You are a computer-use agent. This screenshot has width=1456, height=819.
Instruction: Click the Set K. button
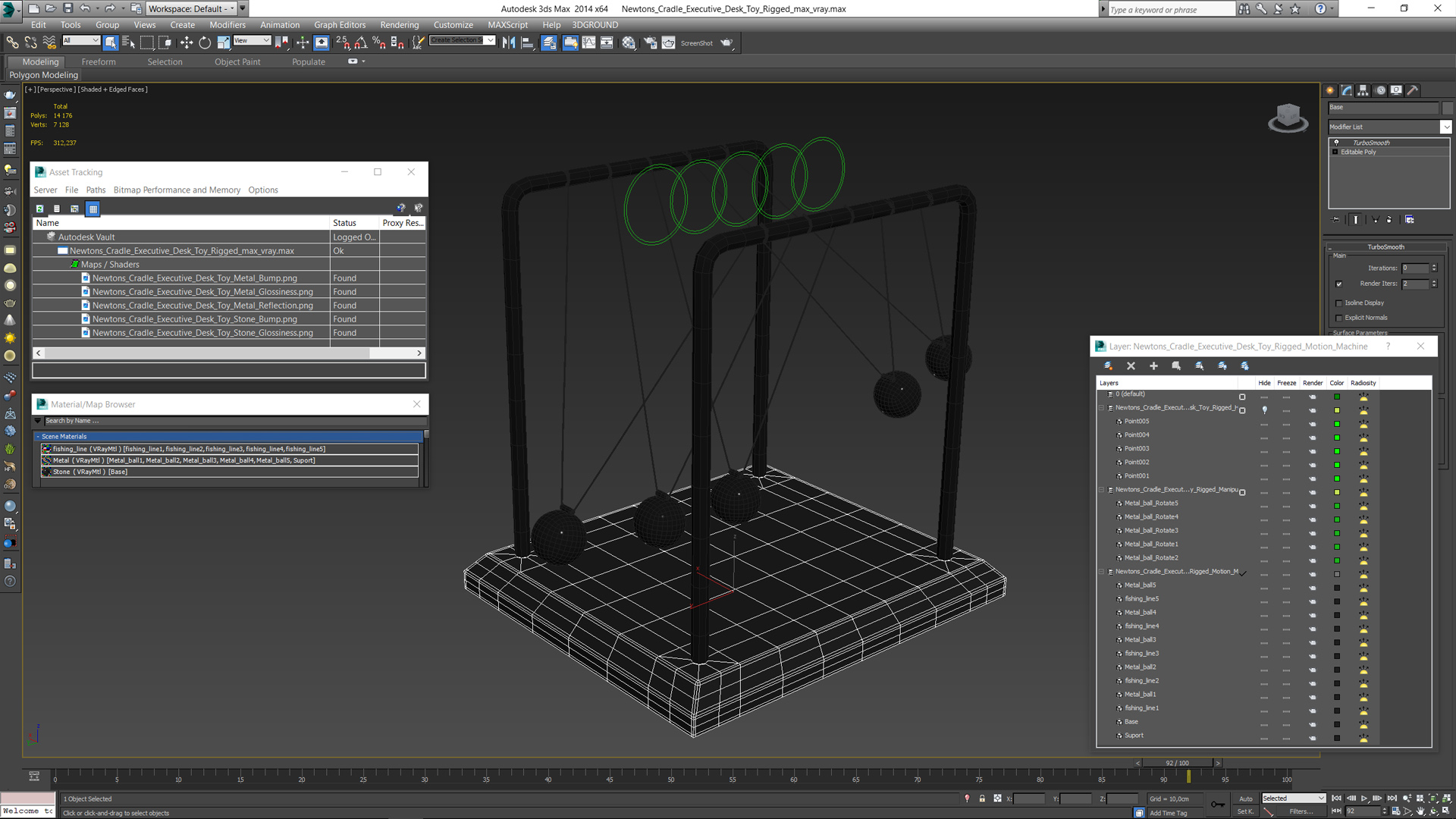point(1245,811)
